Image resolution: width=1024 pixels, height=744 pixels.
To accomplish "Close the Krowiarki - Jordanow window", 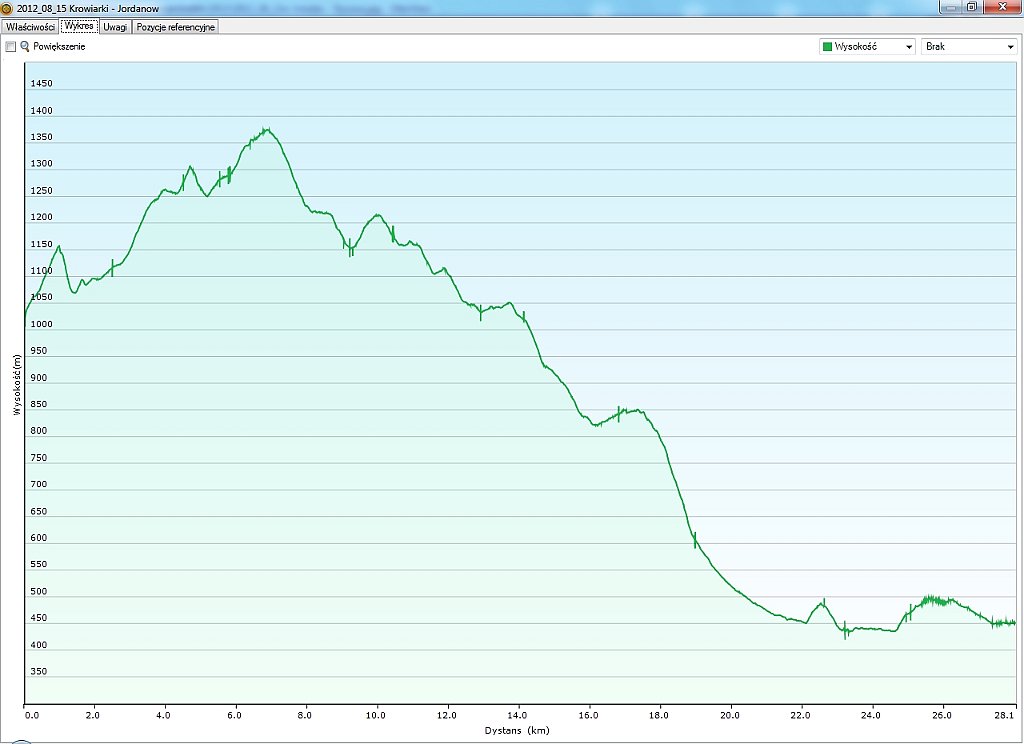I will pos(999,7).
